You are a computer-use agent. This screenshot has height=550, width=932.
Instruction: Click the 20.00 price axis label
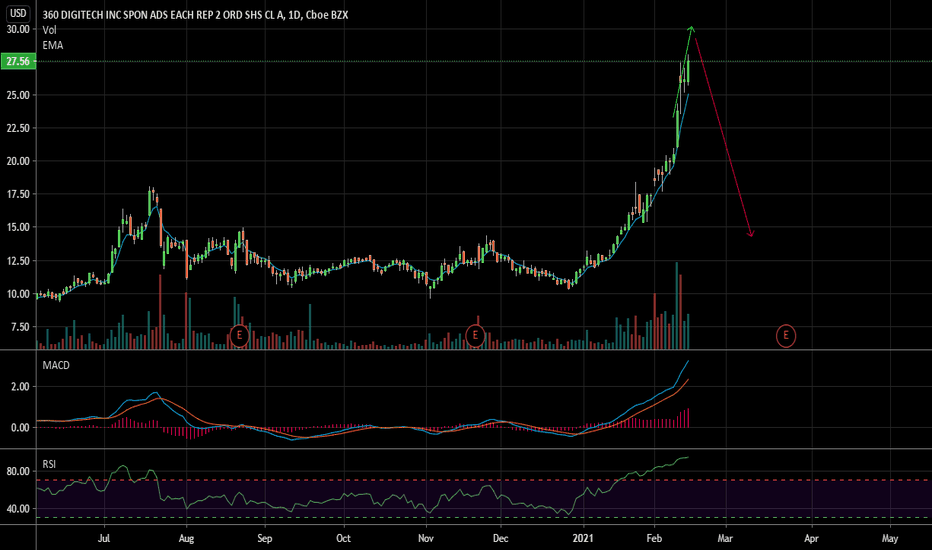(x=18, y=161)
